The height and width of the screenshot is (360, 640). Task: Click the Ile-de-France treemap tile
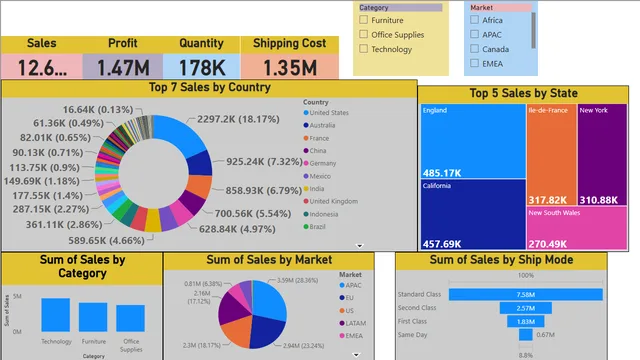pyautogui.click(x=551, y=155)
